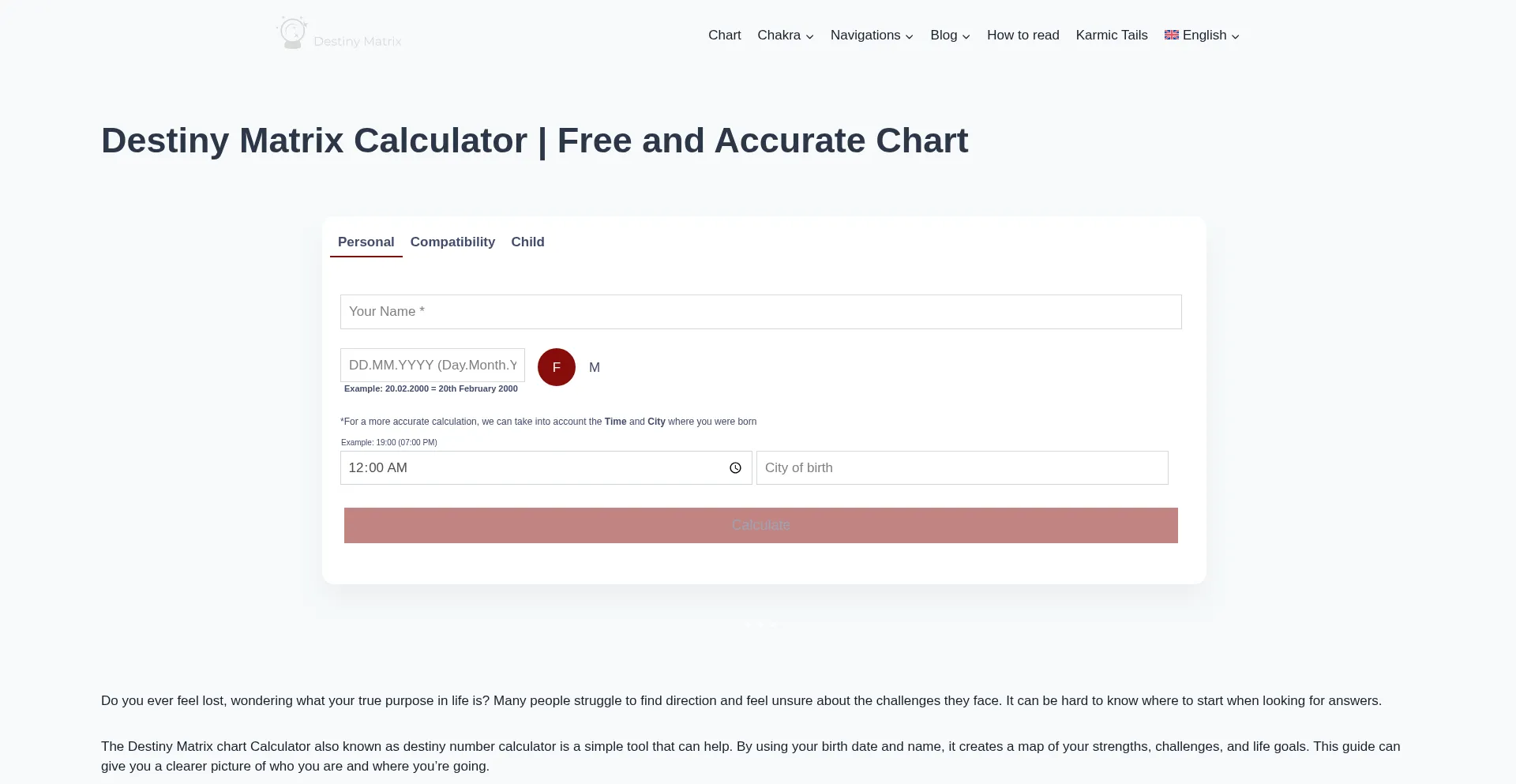1516x784 pixels.
Task: Click the 12:00 AM birth time field
Action: (x=529, y=468)
